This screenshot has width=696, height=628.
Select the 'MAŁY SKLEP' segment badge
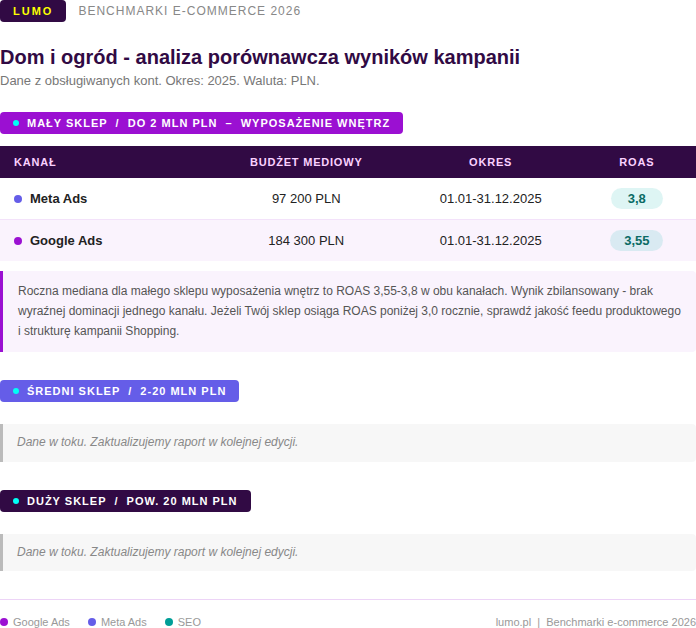[x=201, y=123]
